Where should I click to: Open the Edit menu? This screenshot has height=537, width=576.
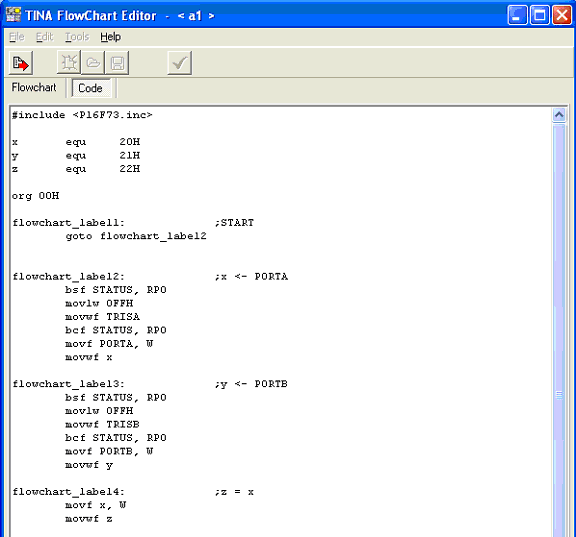44,37
